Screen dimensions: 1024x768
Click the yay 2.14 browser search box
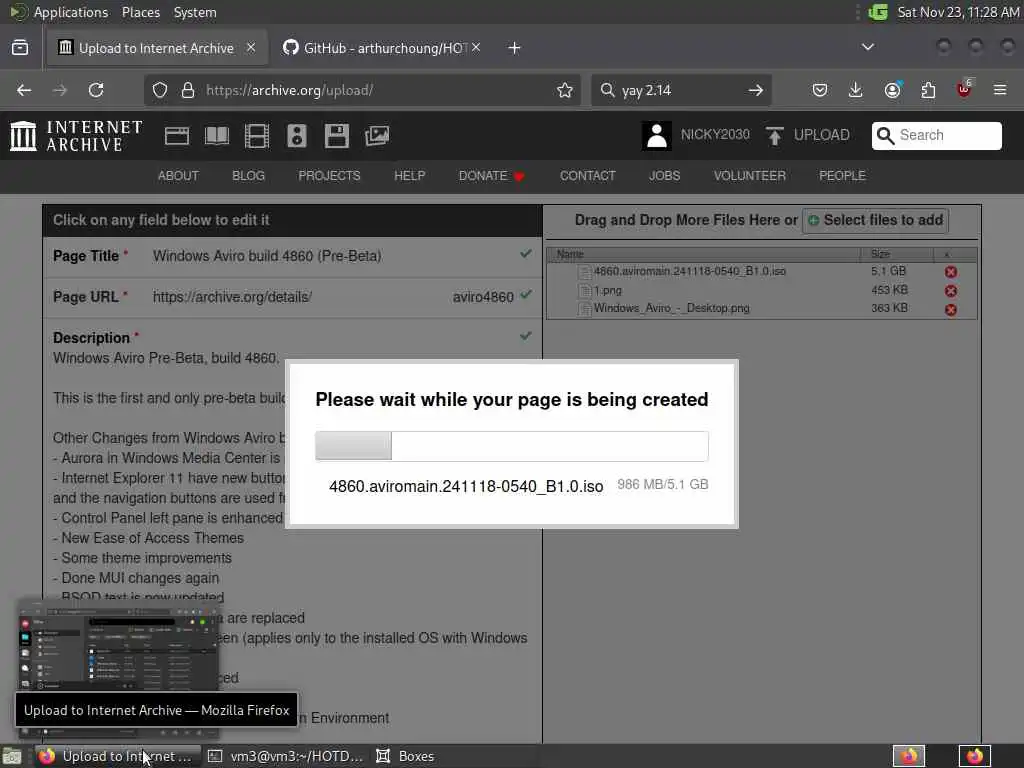tap(681, 90)
